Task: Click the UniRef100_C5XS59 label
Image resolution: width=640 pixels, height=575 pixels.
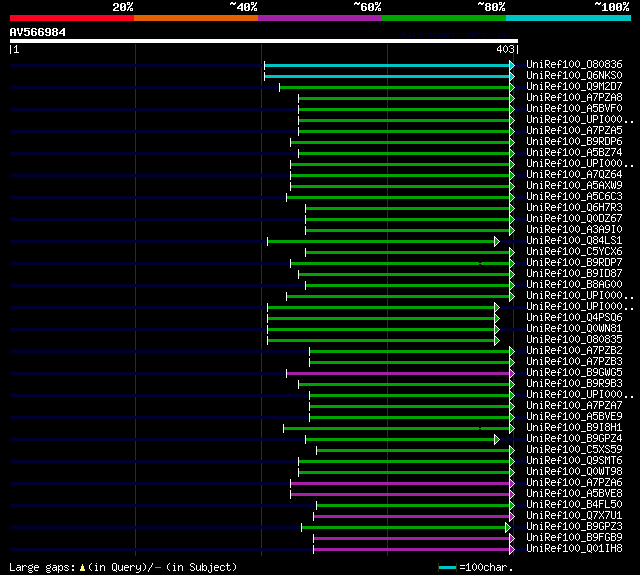Action: 574,450
